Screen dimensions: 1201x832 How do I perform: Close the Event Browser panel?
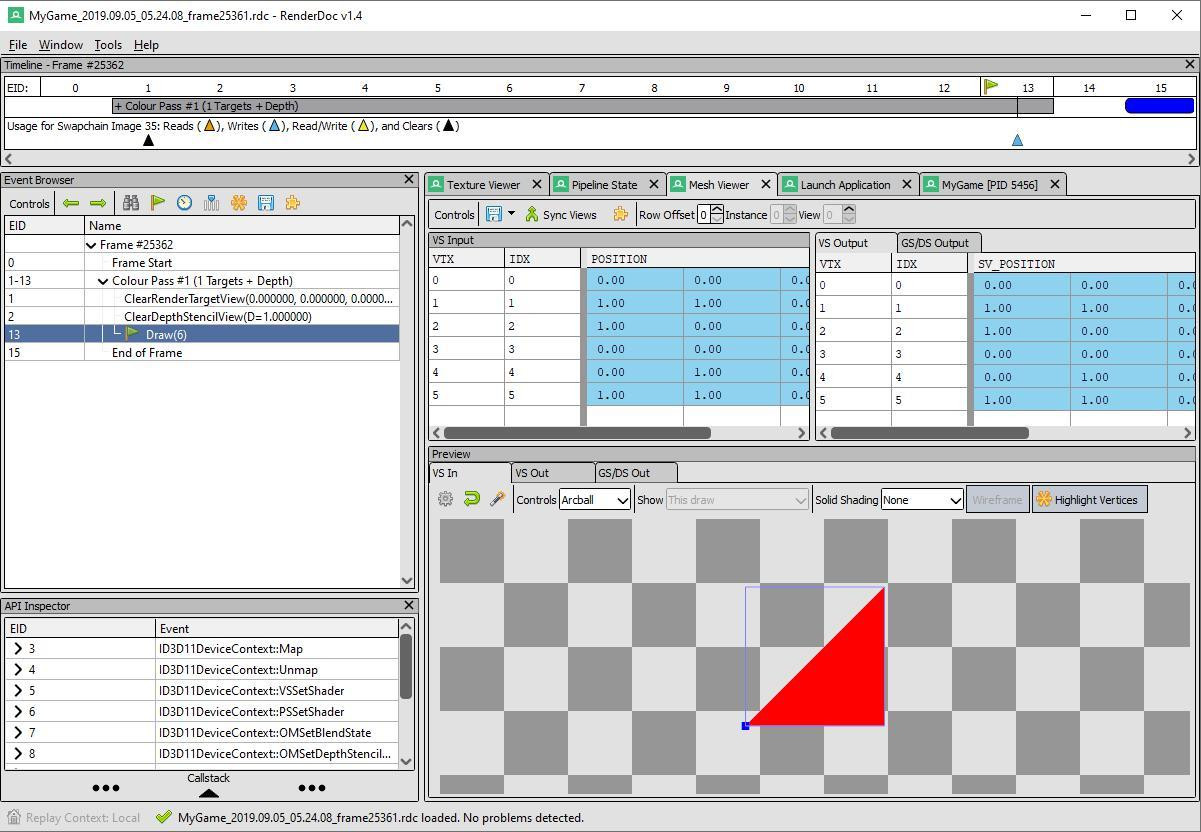(408, 180)
